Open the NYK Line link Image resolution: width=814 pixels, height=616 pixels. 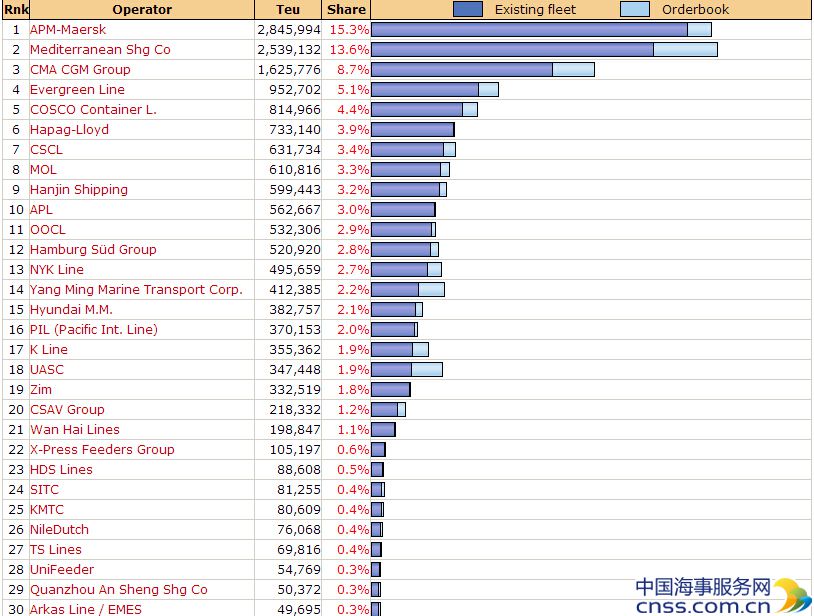pos(57,270)
